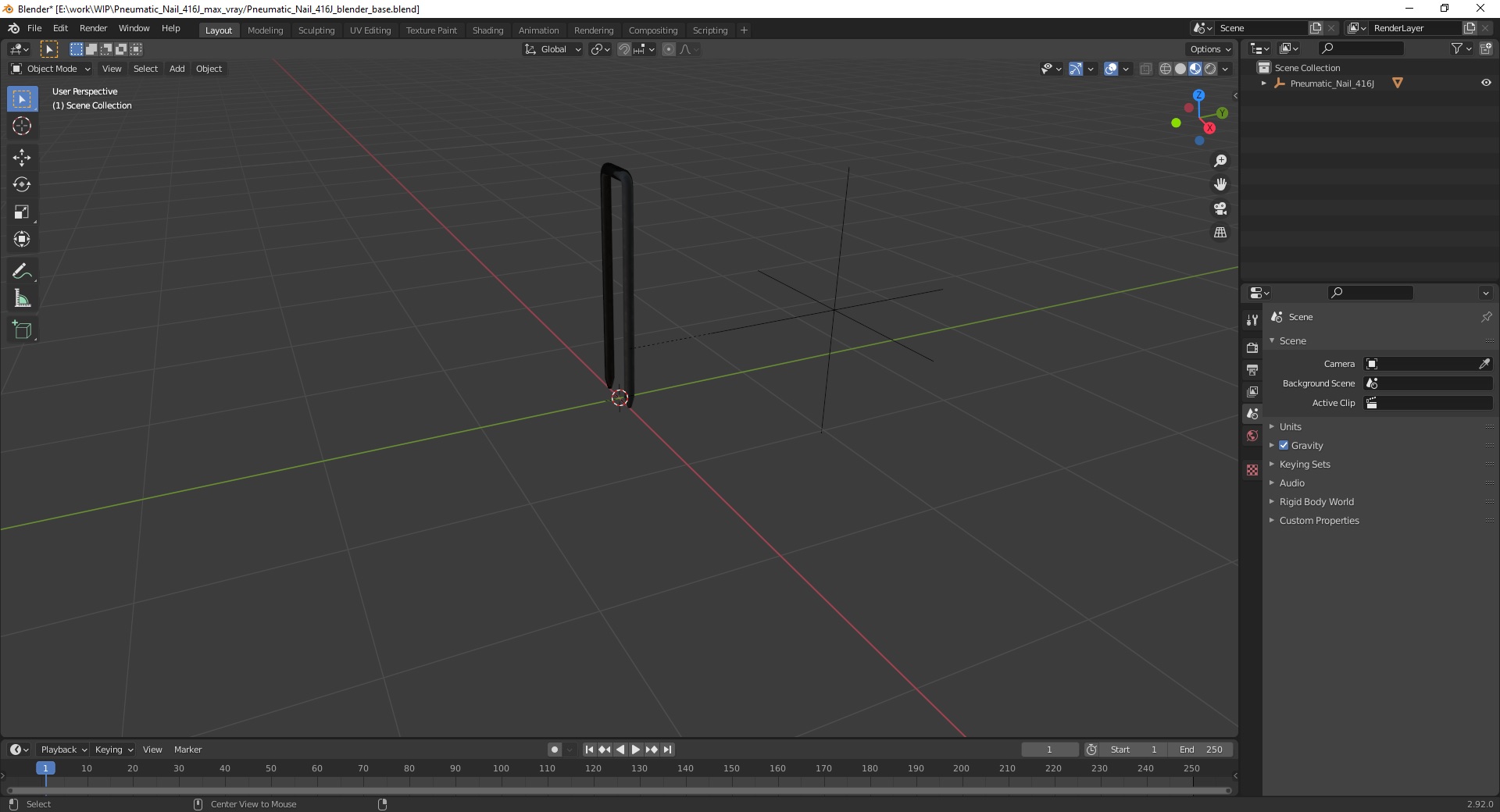Click the outliner search field
This screenshot has width=1500, height=812.
pyautogui.click(x=1361, y=49)
